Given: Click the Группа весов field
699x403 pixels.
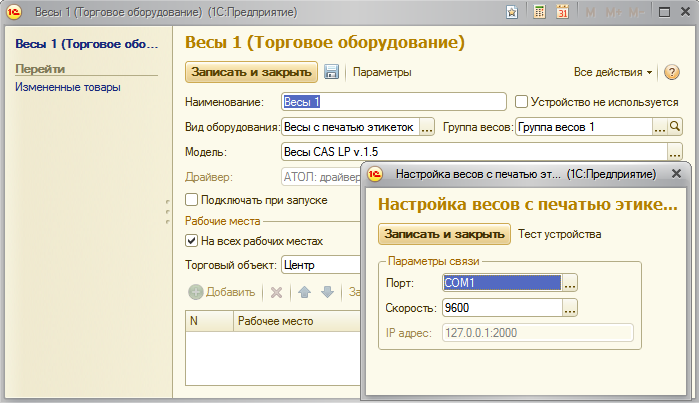Looking at the screenshot, I should (x=584, y=127).
